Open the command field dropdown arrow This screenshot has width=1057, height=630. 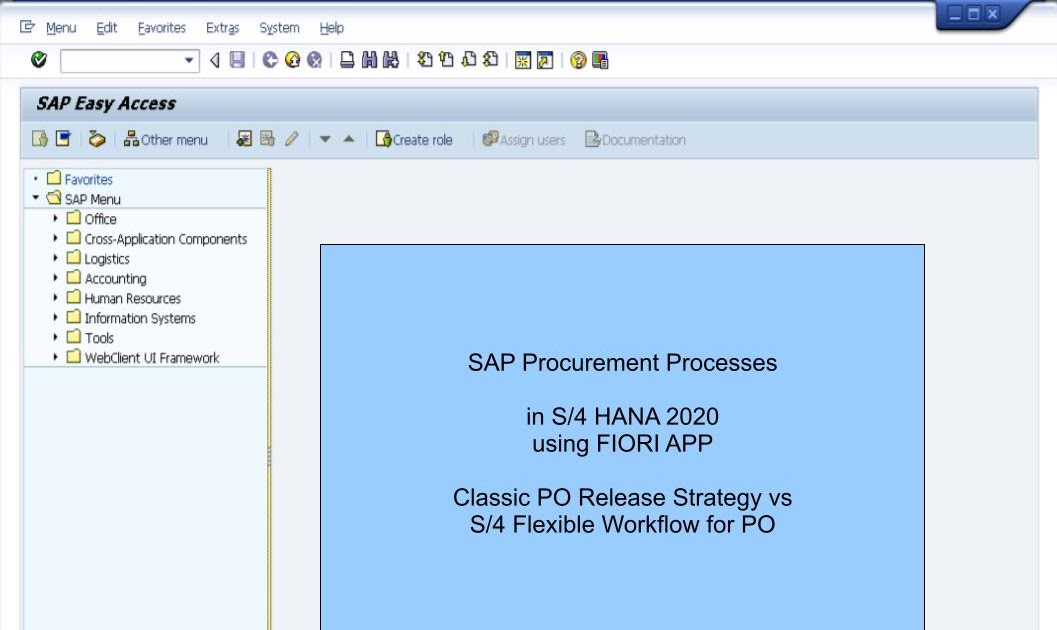coord(188,61)
